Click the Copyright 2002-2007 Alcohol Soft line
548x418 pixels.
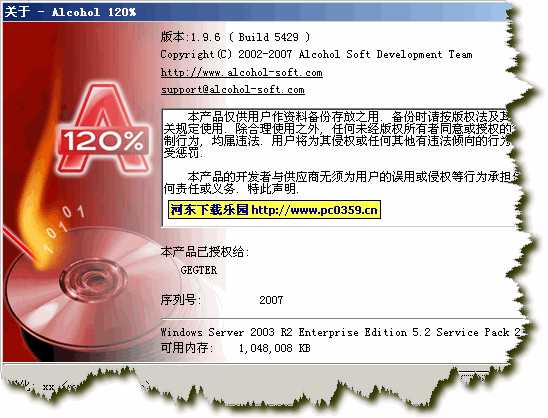[x=316, y=55]
